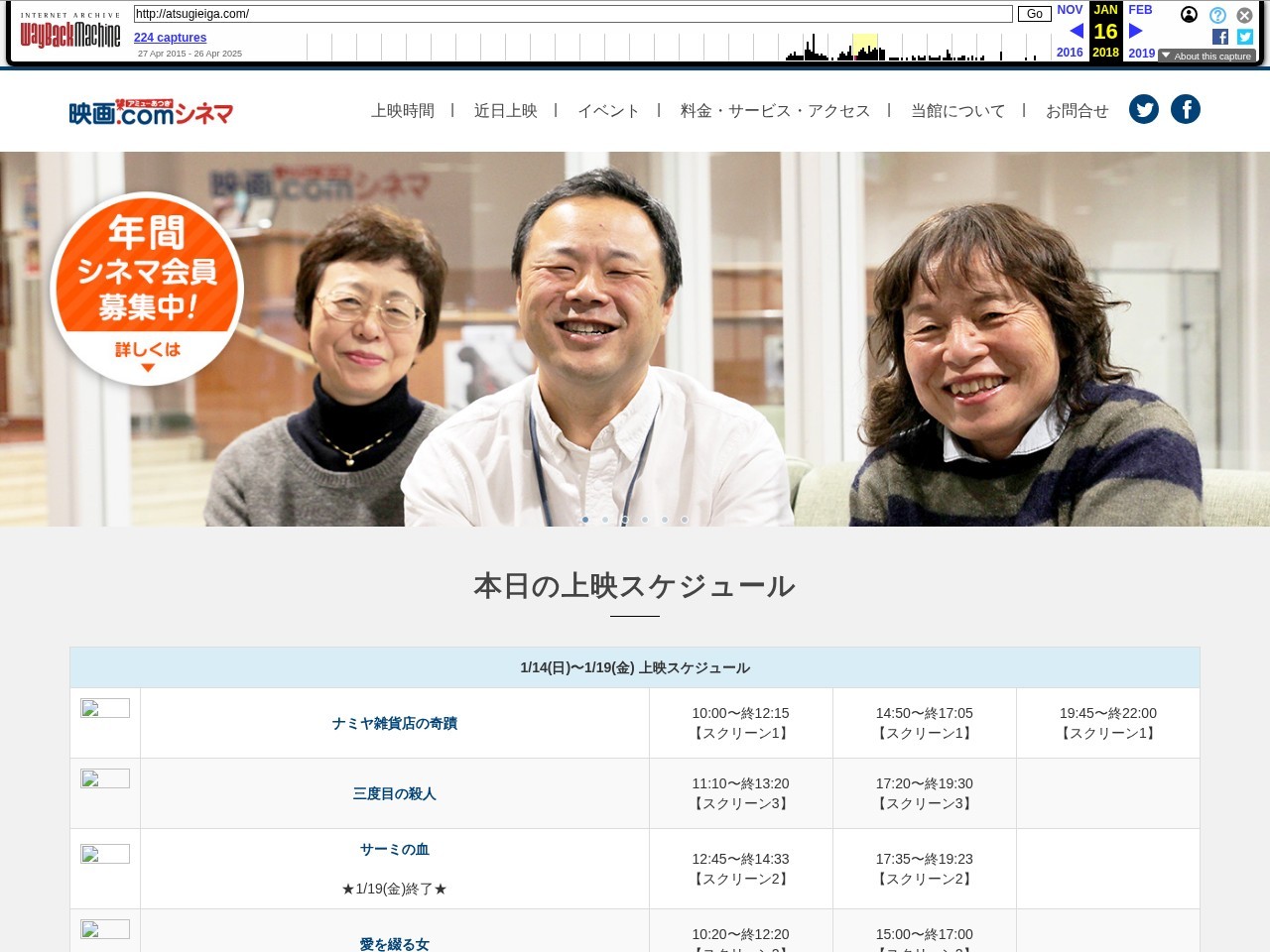Click the Wayback URL input field

pyautogui.click(x=572, y=14)
